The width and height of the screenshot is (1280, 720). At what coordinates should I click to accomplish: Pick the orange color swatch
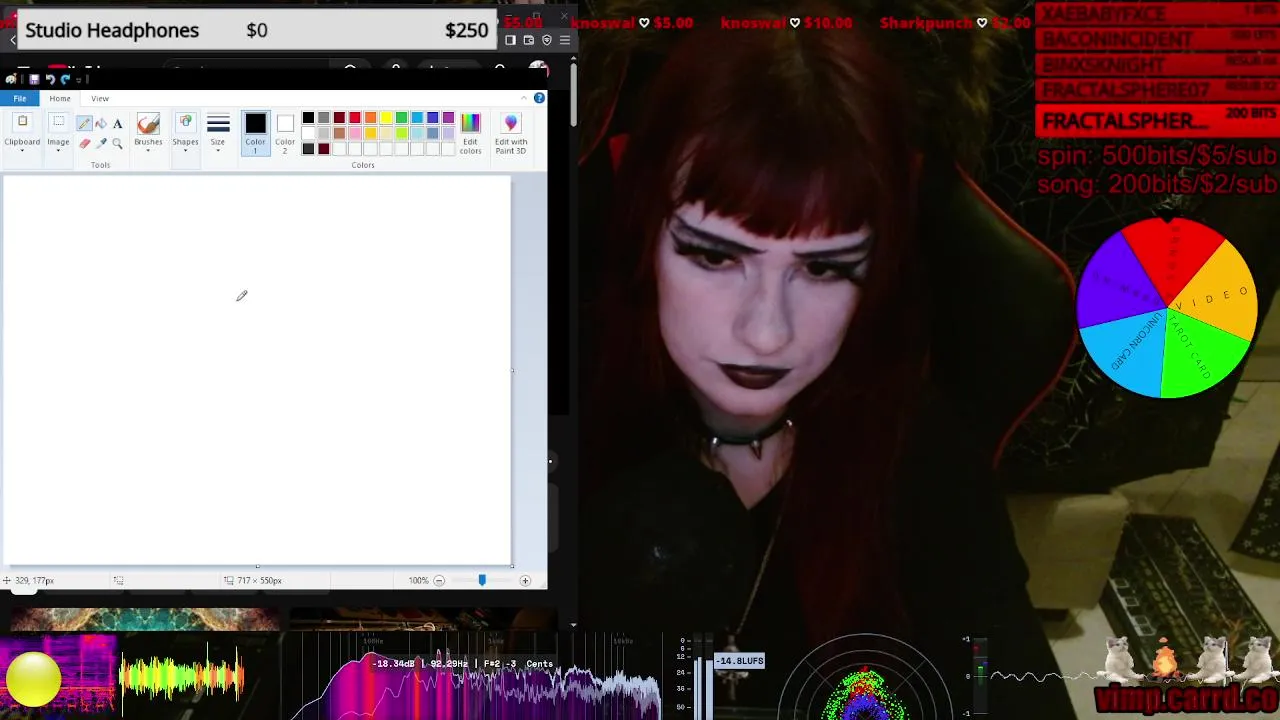click(x=371, y=117)
